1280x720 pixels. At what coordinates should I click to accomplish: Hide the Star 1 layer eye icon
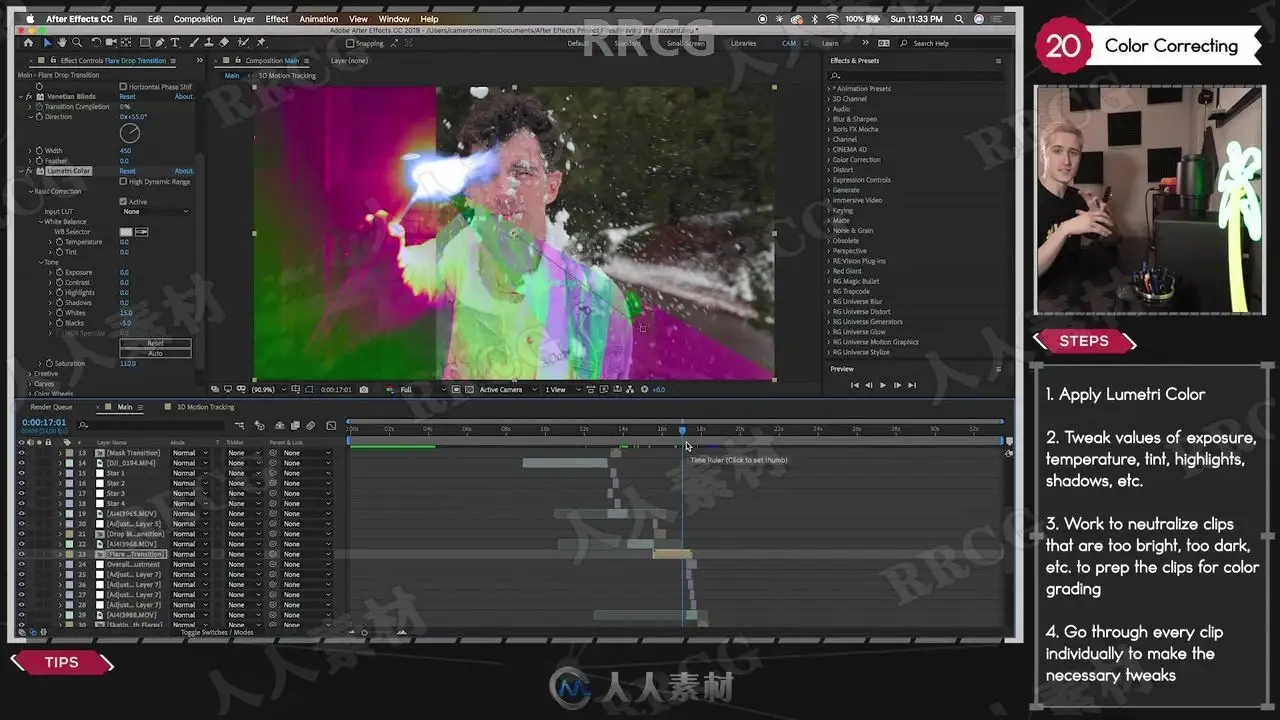click(21, 473)
